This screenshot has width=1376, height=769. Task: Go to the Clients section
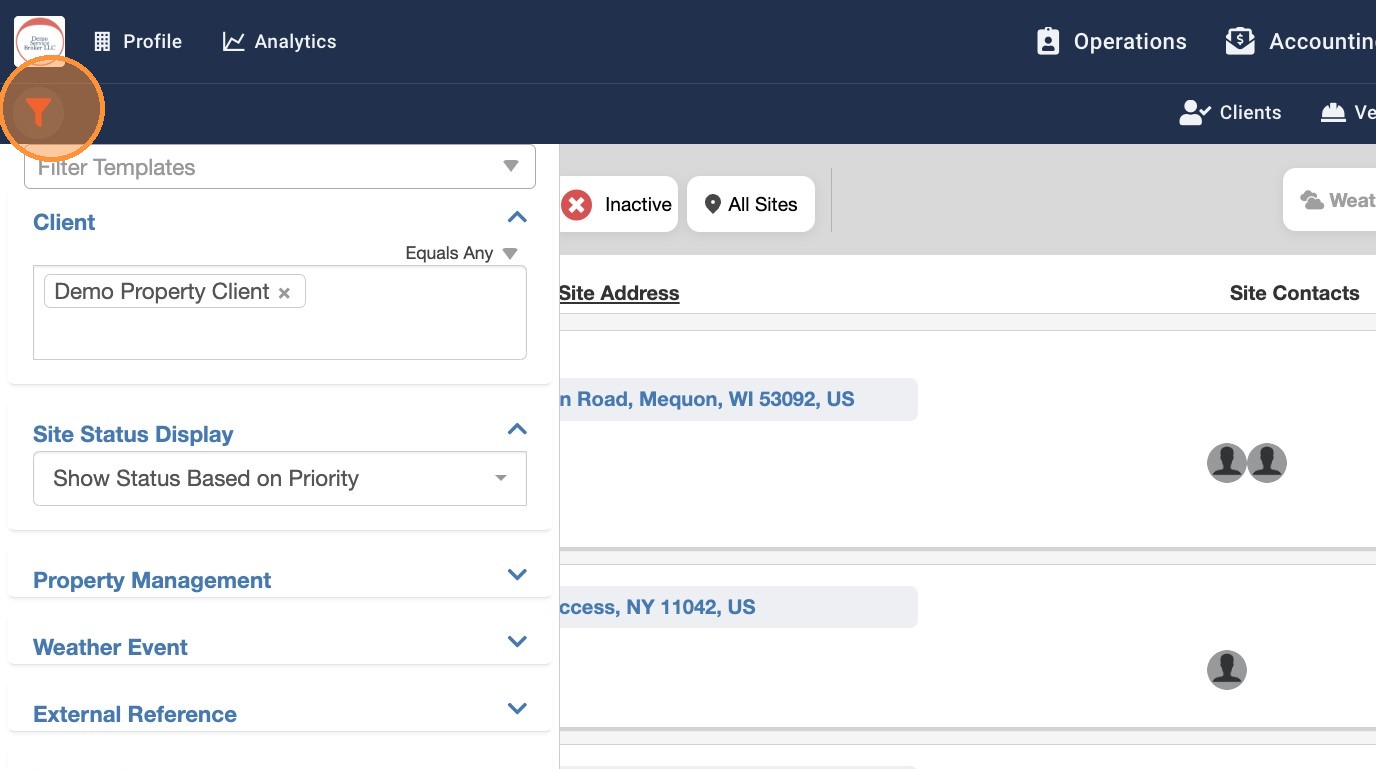pos(1230,112)
